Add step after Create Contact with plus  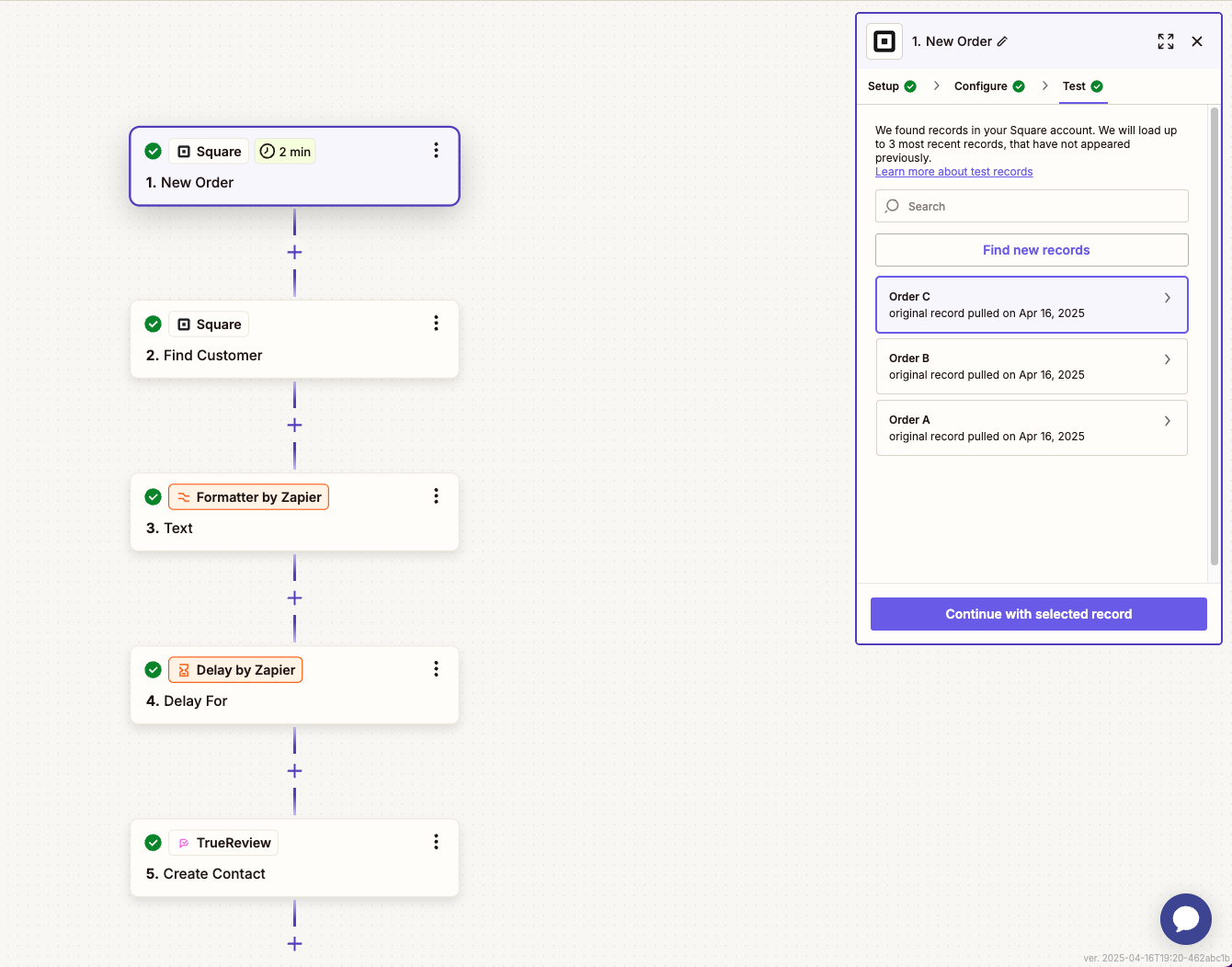[294, 943]
